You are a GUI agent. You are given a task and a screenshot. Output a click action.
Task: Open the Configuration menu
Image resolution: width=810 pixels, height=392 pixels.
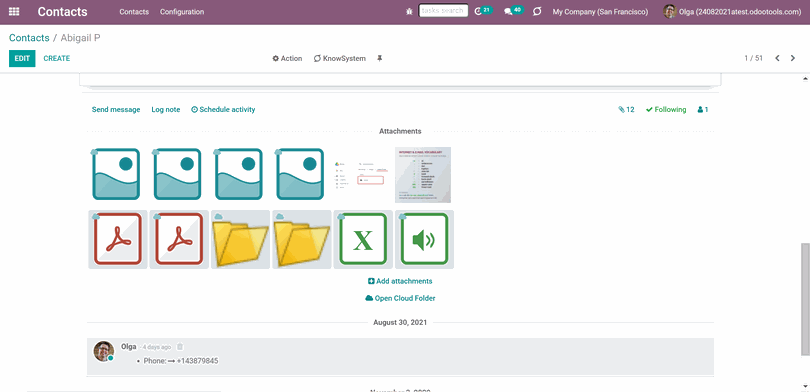pos(182,11)
